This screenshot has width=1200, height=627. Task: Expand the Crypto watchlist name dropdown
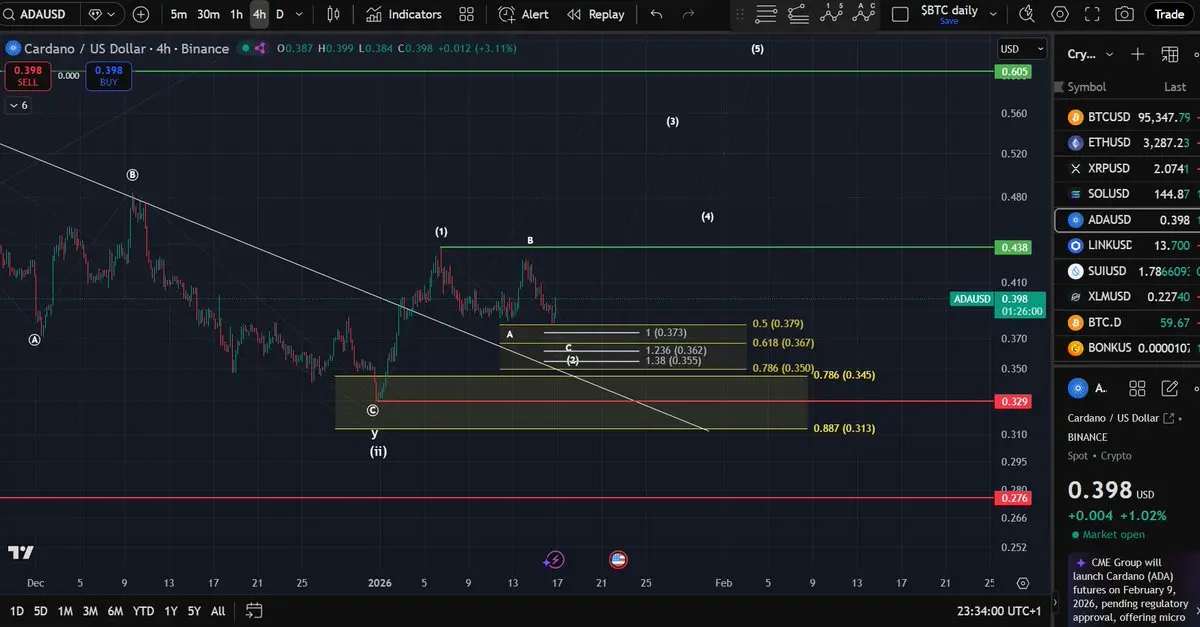1089,54
